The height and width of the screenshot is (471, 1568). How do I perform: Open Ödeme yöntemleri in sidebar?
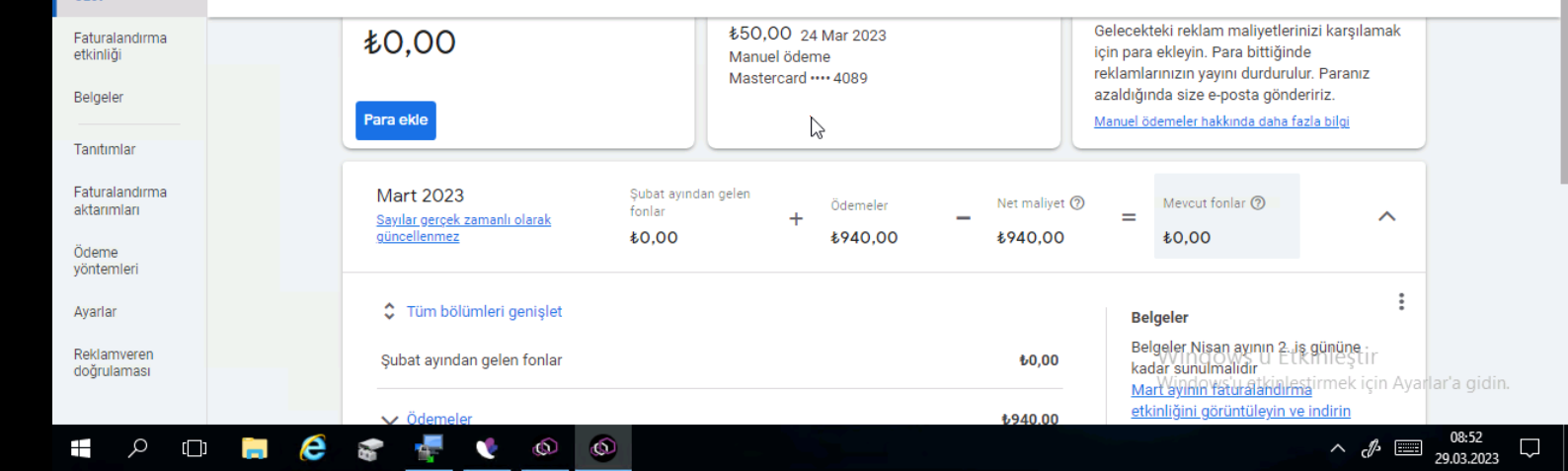[106, 261]
